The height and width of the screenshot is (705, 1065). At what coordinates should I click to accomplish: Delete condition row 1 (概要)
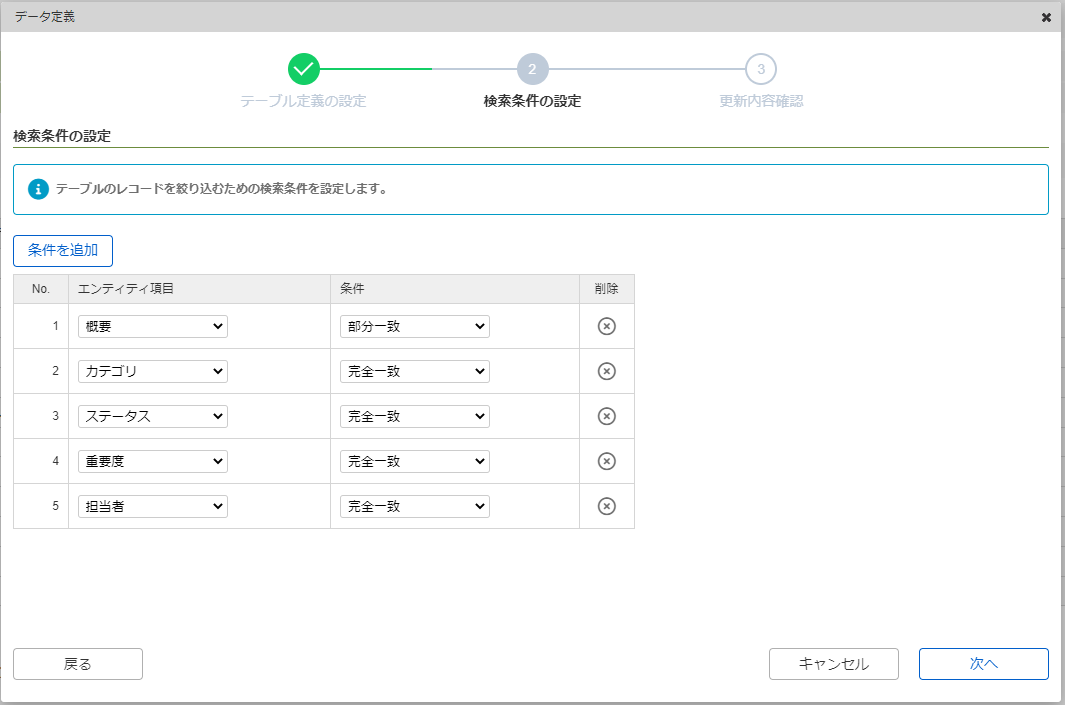607,326
